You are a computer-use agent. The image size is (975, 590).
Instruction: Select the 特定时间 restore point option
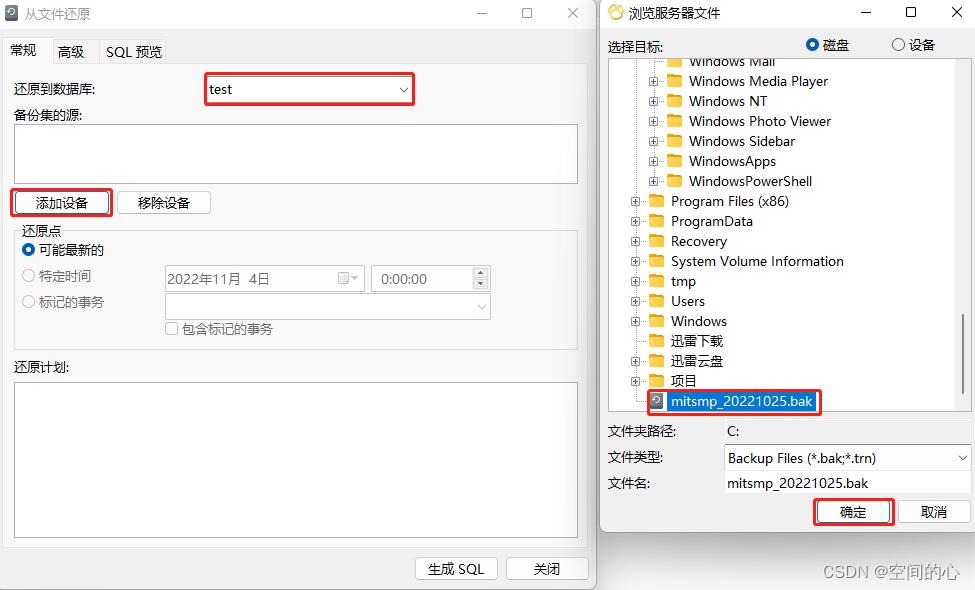pos(28,276)
